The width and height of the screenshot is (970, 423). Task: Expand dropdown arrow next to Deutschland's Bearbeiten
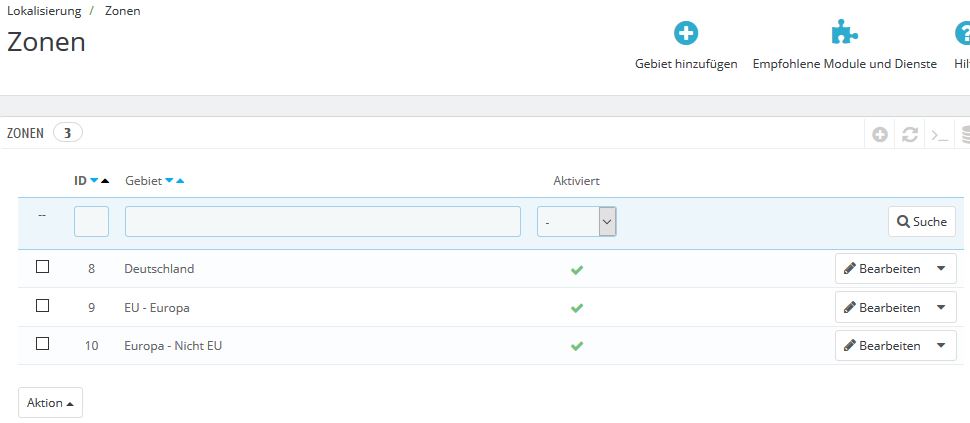941,269
